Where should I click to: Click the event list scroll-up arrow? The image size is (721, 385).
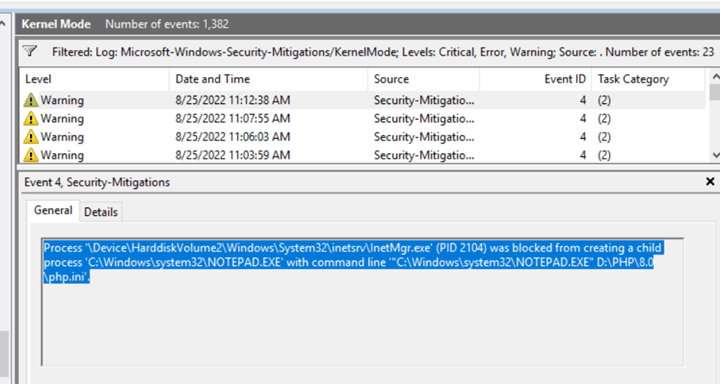(715, 76)
